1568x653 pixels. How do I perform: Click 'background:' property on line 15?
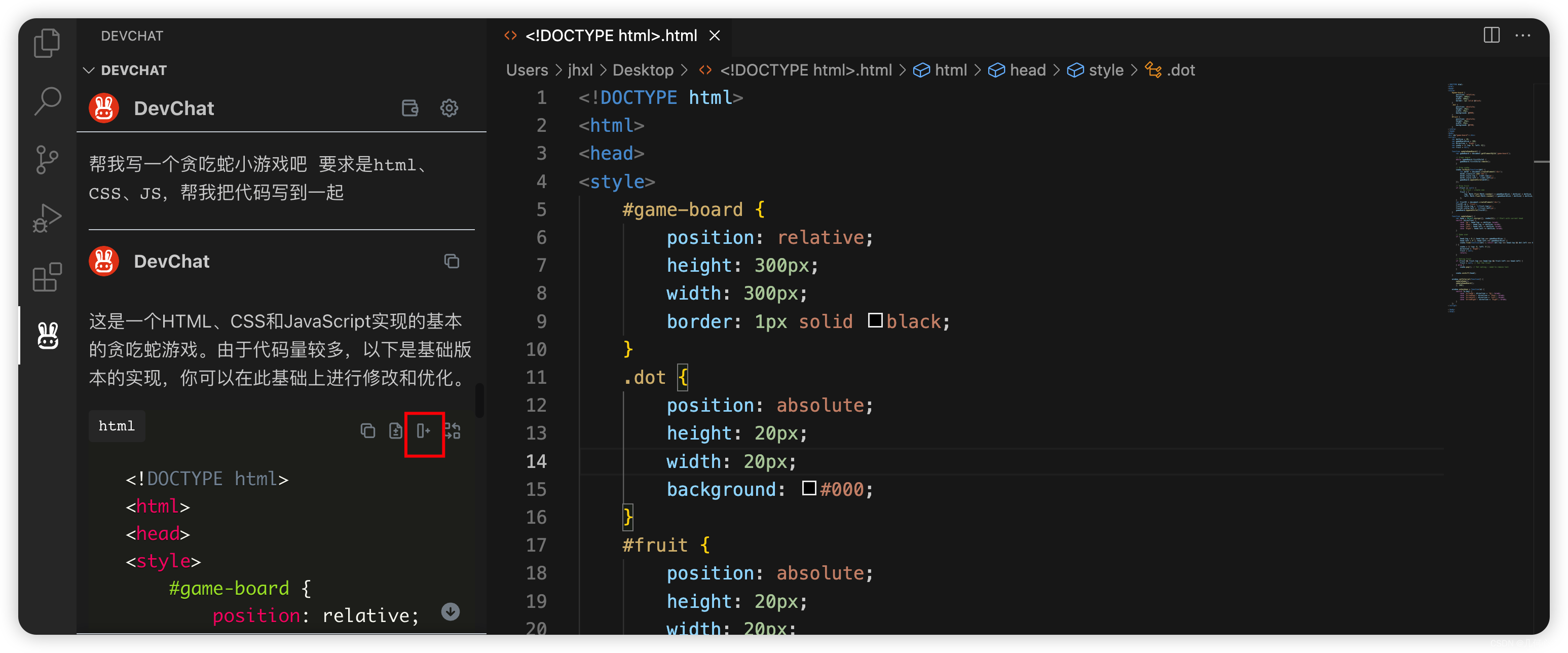pos(726,489)
